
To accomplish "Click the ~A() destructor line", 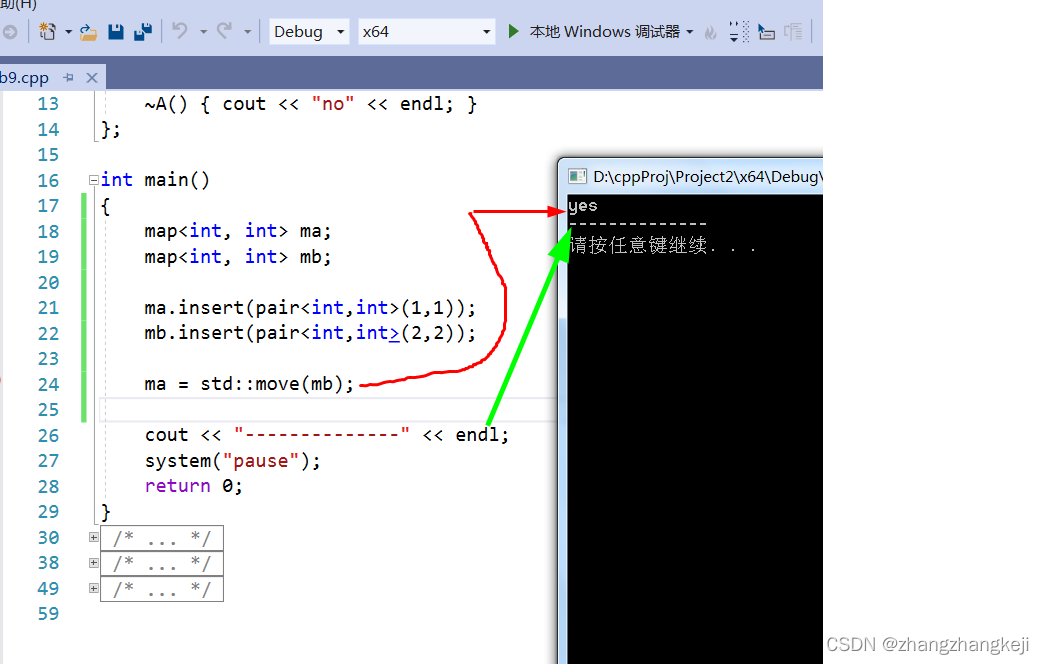I will tap(310, 104).
